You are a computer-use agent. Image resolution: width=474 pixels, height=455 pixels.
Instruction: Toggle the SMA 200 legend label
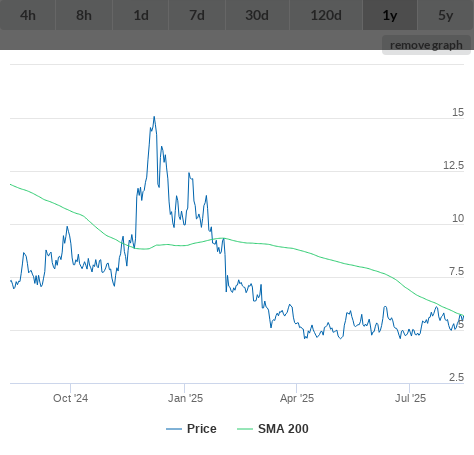(x=283, y=429)
